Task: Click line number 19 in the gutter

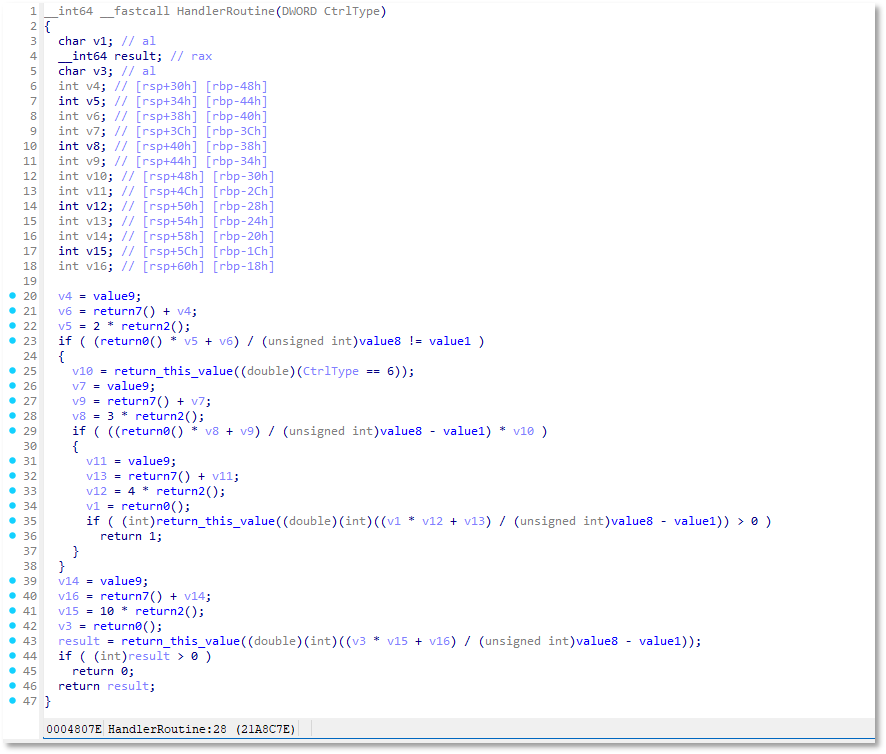Action: [30, 281]
